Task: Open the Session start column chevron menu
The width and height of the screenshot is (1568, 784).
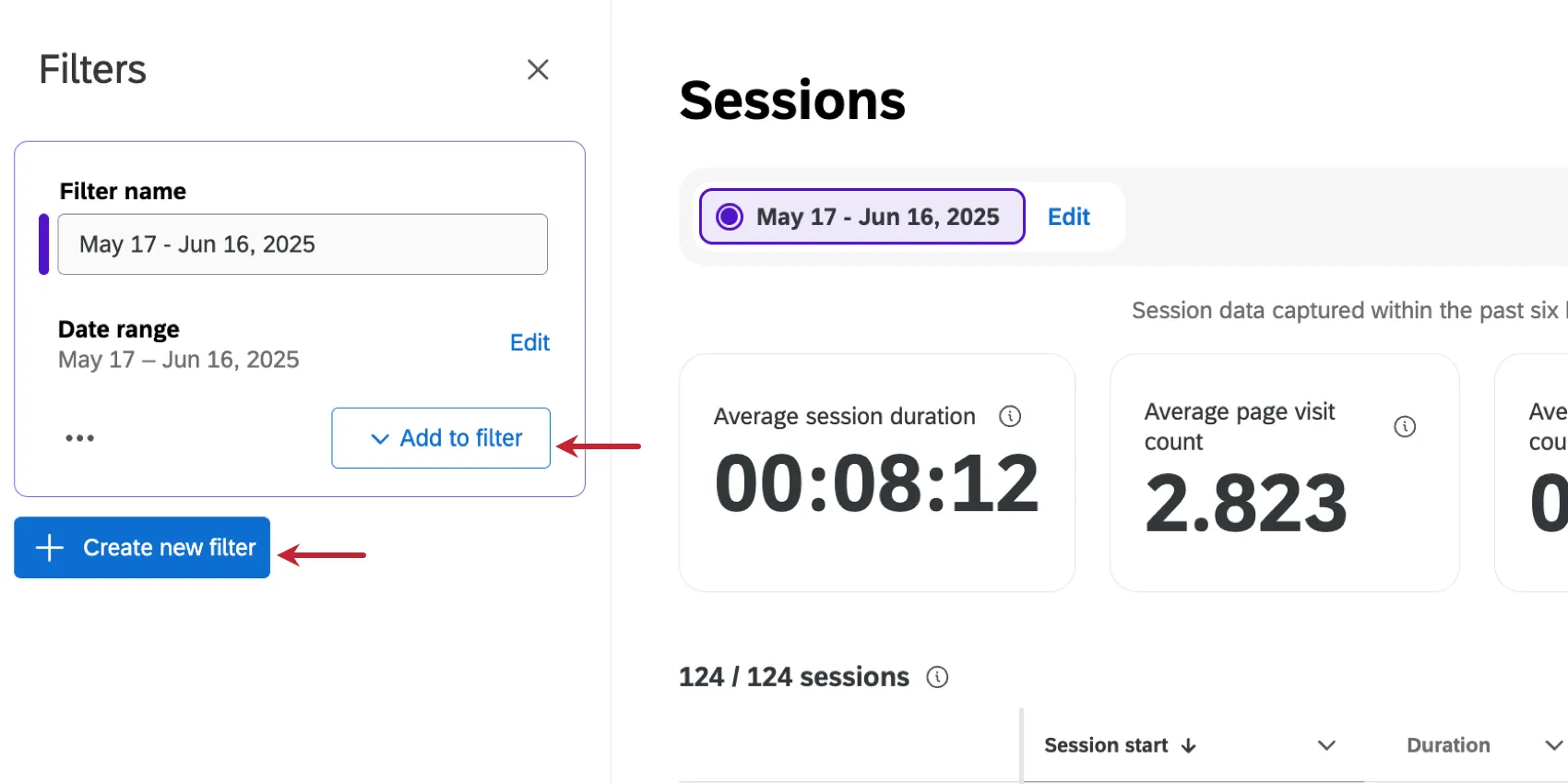Action: tap(1326, 745)
